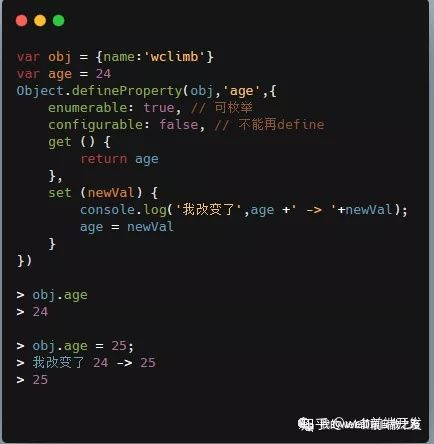
Task: Select the 'wclimb' string literal
Action: tap(174, 57)
